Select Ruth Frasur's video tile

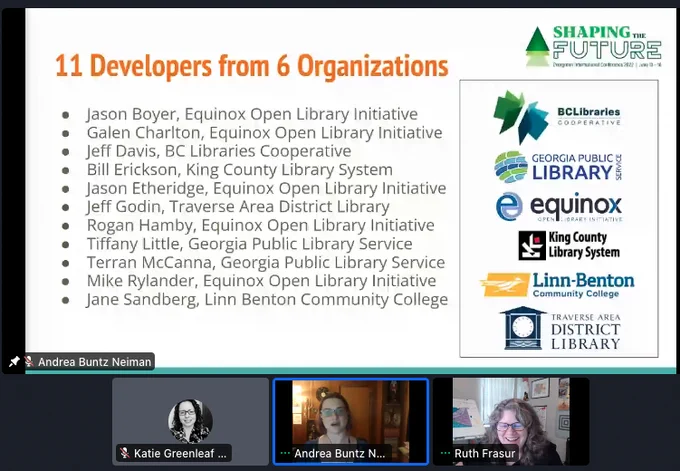511,422
